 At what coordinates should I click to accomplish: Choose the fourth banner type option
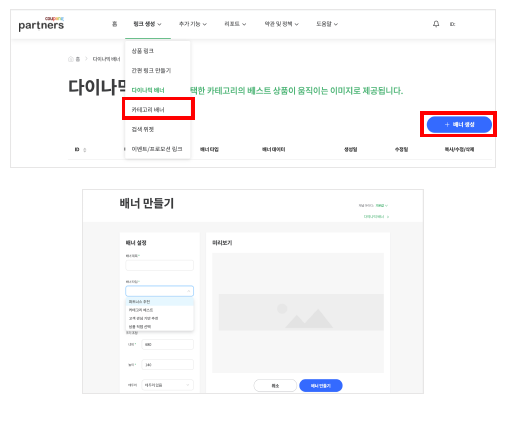point(160,327)
